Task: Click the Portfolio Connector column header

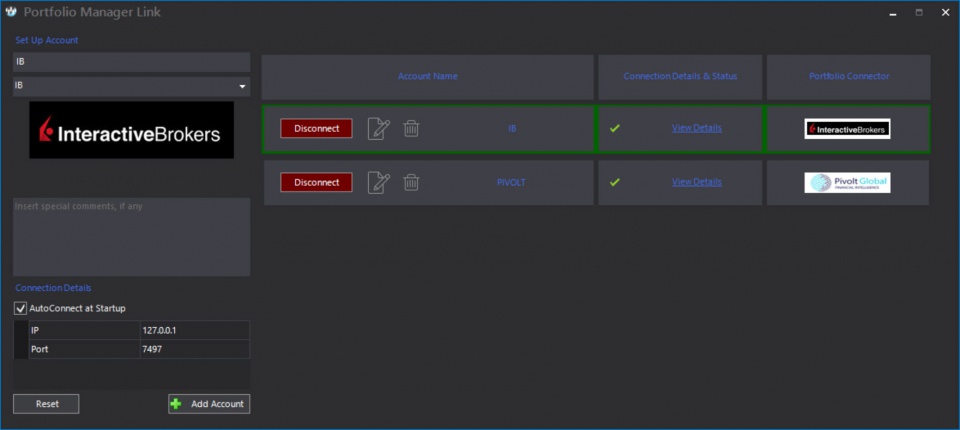Action: pyautogui.click(x=849, y=77)
